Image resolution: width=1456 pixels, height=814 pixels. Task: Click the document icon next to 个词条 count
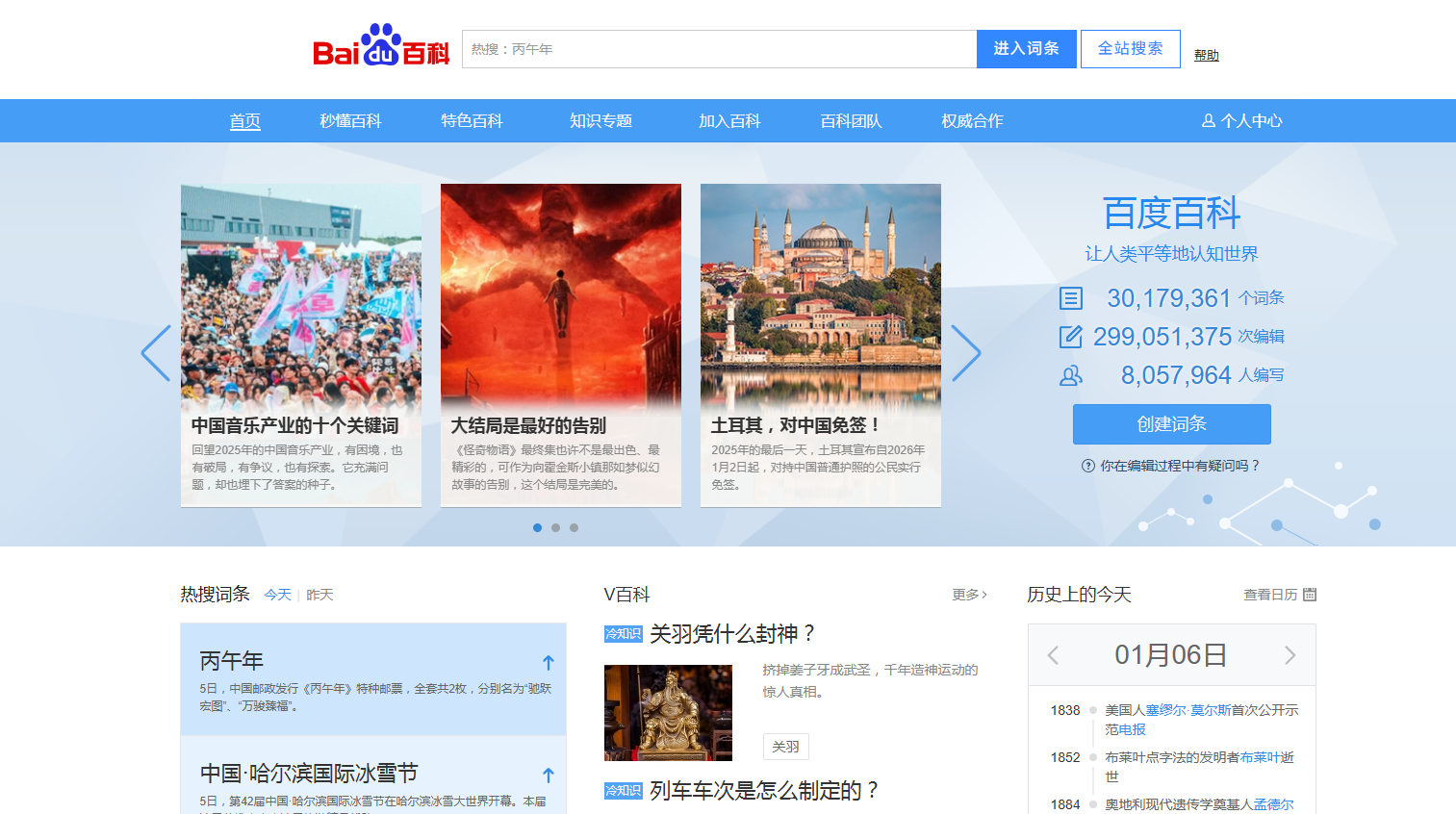tap(1071, 298)
